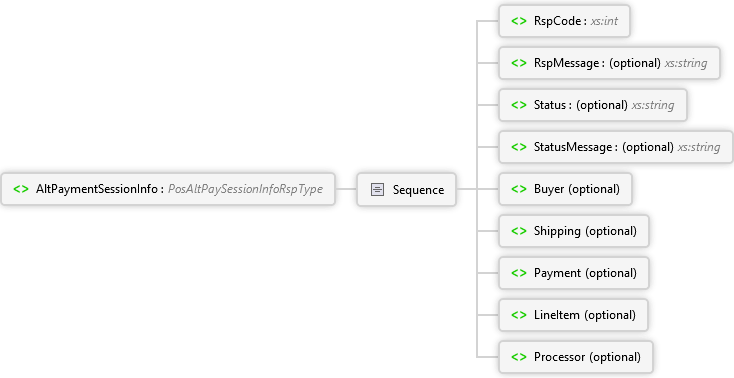This screenshot has height=378, width=734.
Task: Click element icon next to StatusMessage
Action: (519, 147)
